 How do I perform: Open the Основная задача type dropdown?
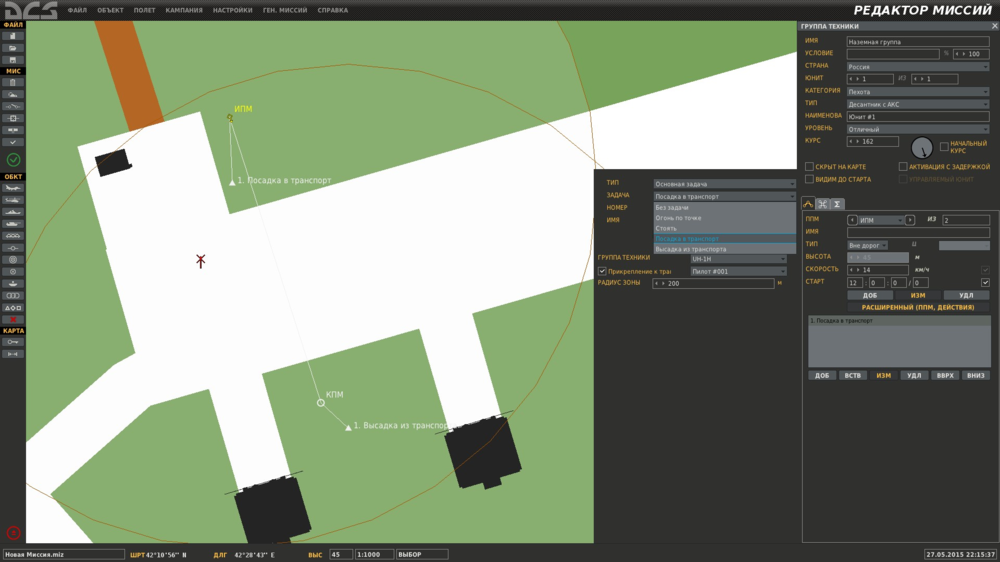click(724, 184)
